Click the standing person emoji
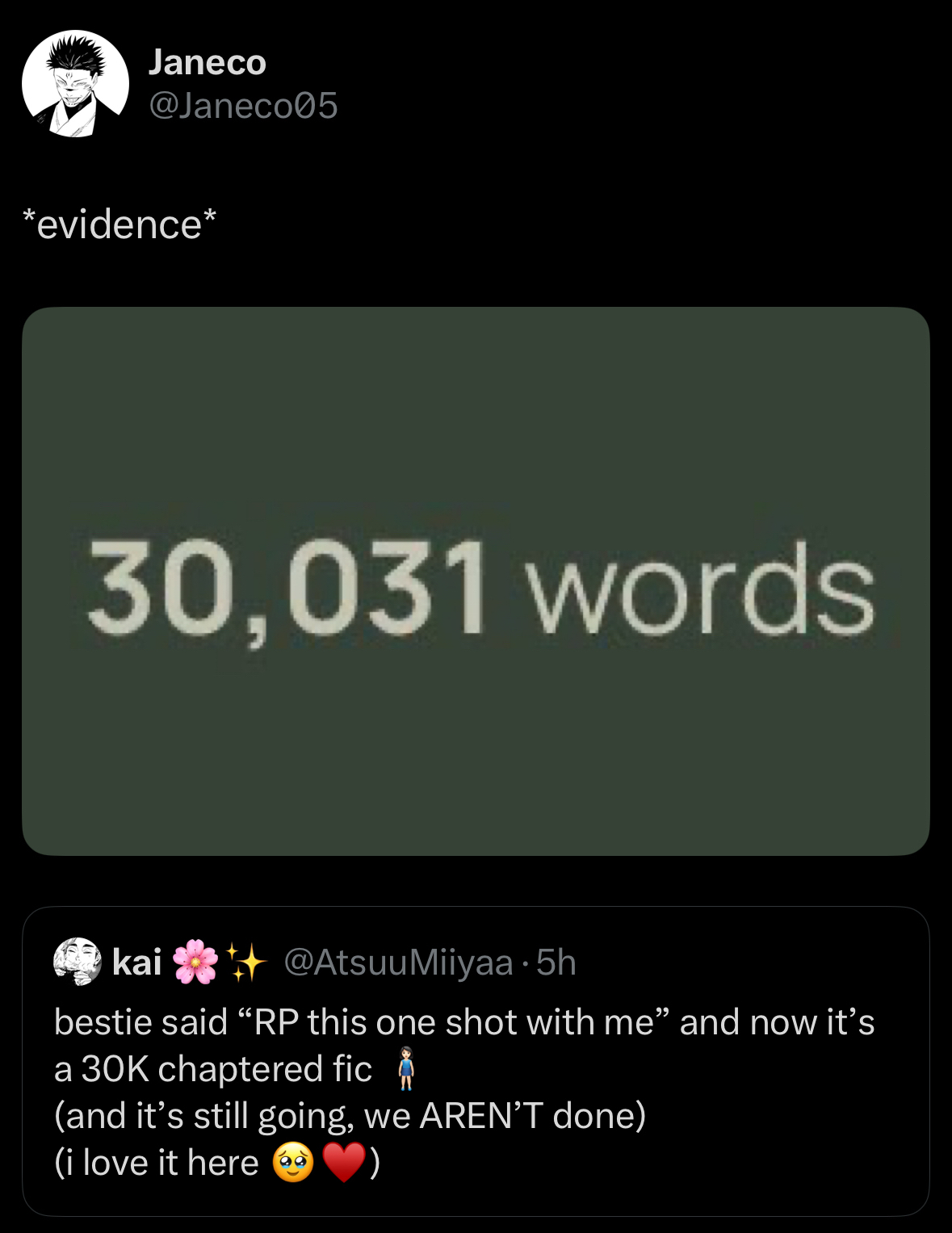 pyautogui.click(x=406, y=1069)
